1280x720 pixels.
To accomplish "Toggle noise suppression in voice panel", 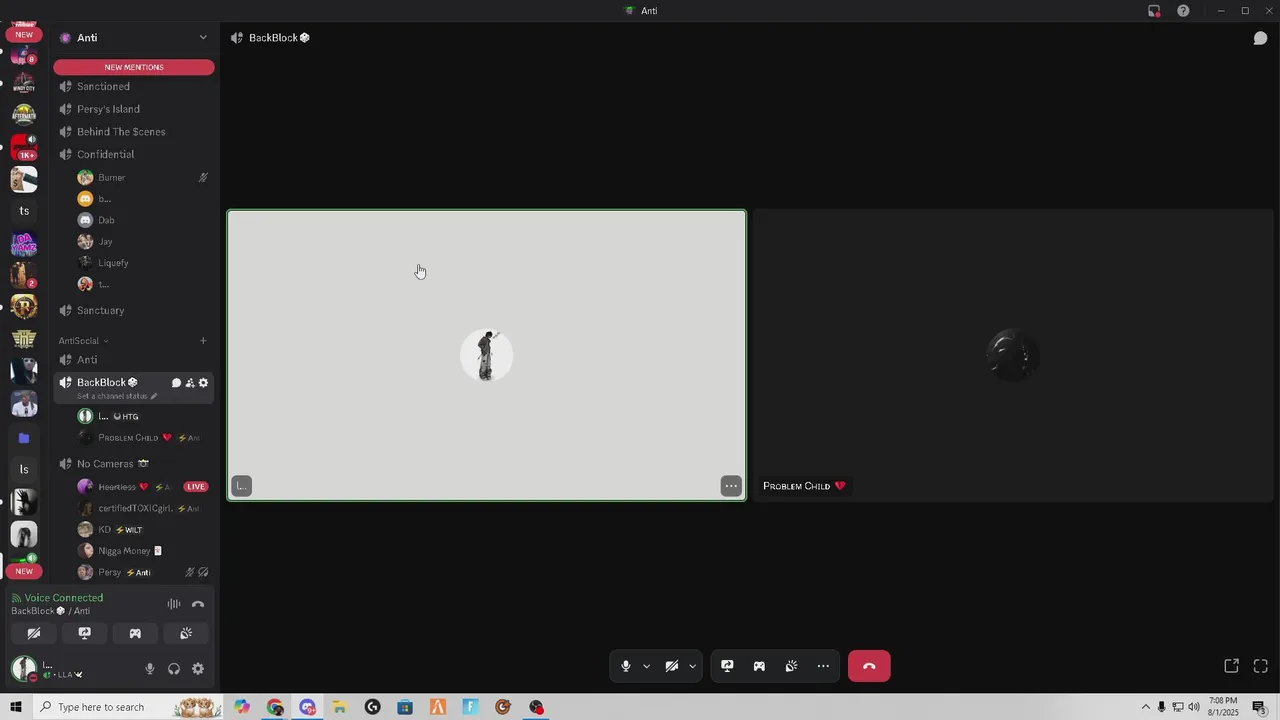I will tap(174, 604).
